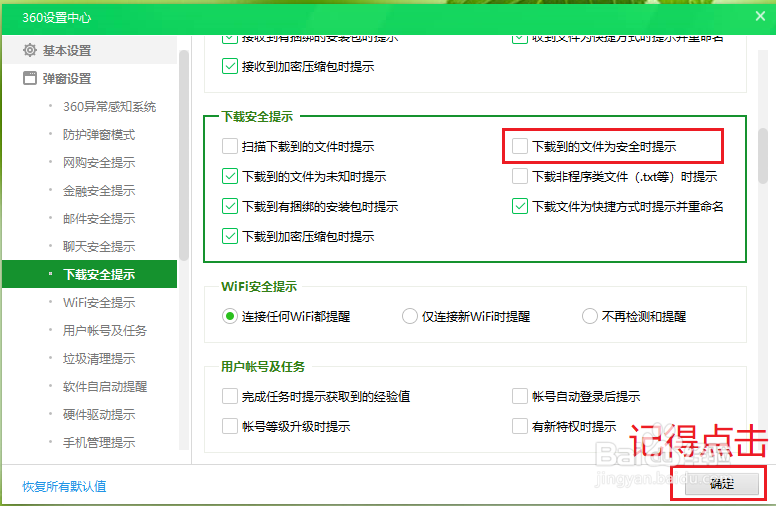Screen dimensions: 776x506
Task: Confirm settings with 确定 button
Action: [x=722, y=484]
